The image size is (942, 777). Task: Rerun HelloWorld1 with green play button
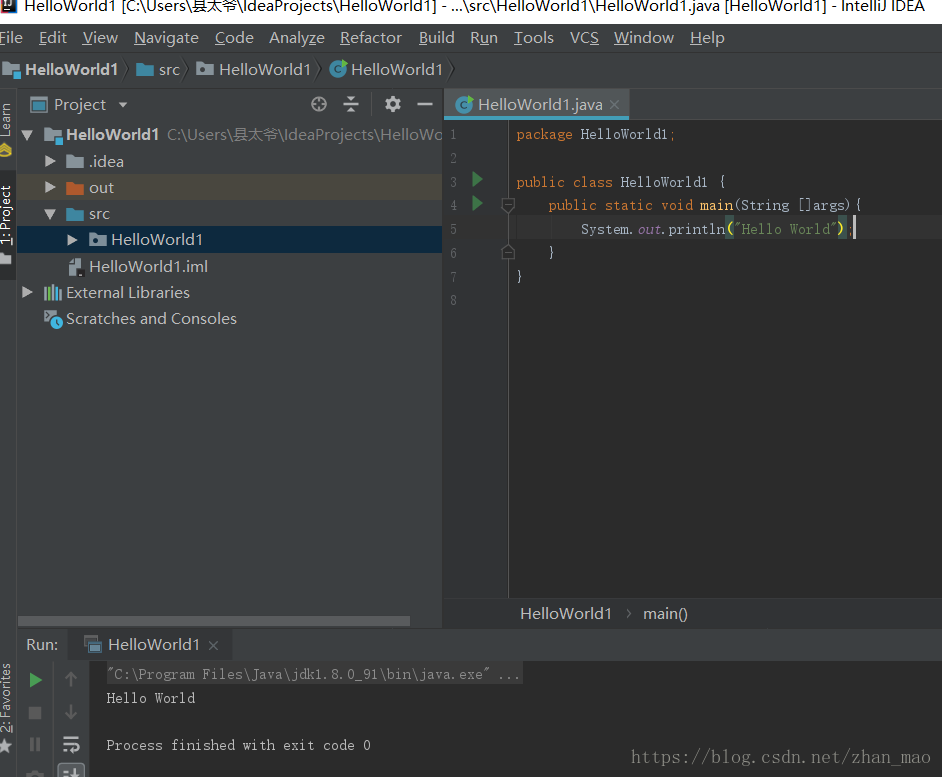(35, 680)
